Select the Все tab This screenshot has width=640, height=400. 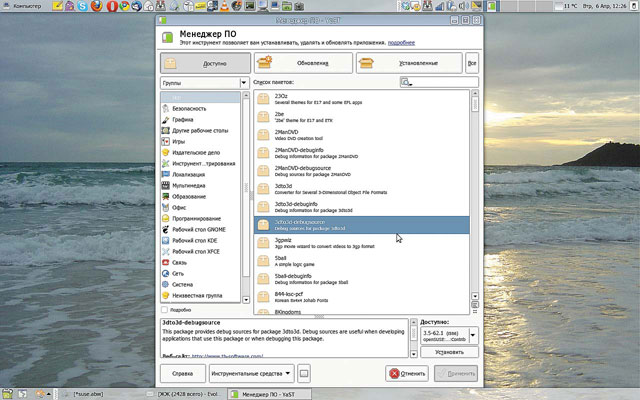[472, 63]
